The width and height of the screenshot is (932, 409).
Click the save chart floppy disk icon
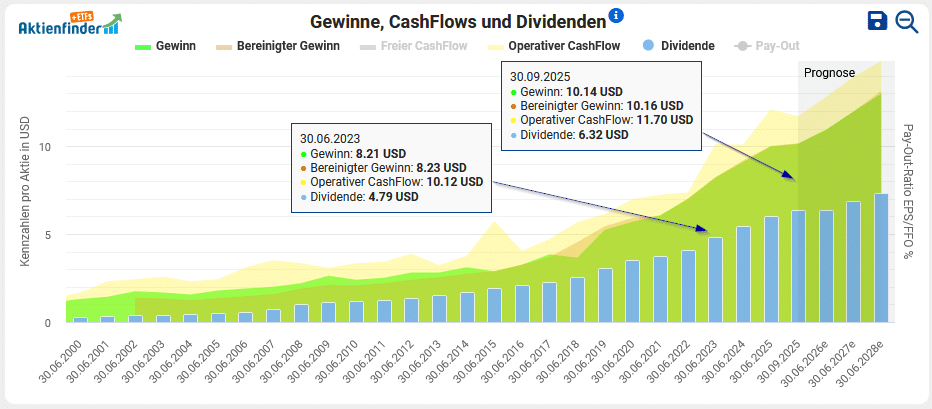[x=877, y=21]
